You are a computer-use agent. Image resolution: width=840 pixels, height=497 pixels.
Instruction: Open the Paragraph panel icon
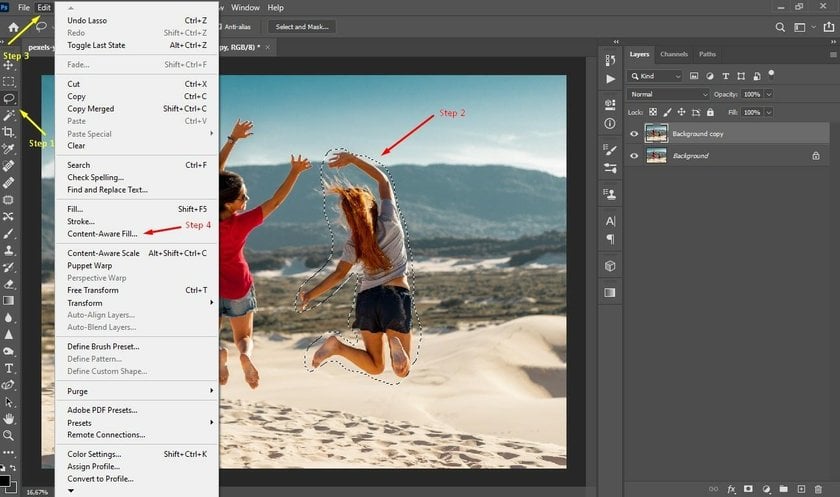(x=610, y=239)
